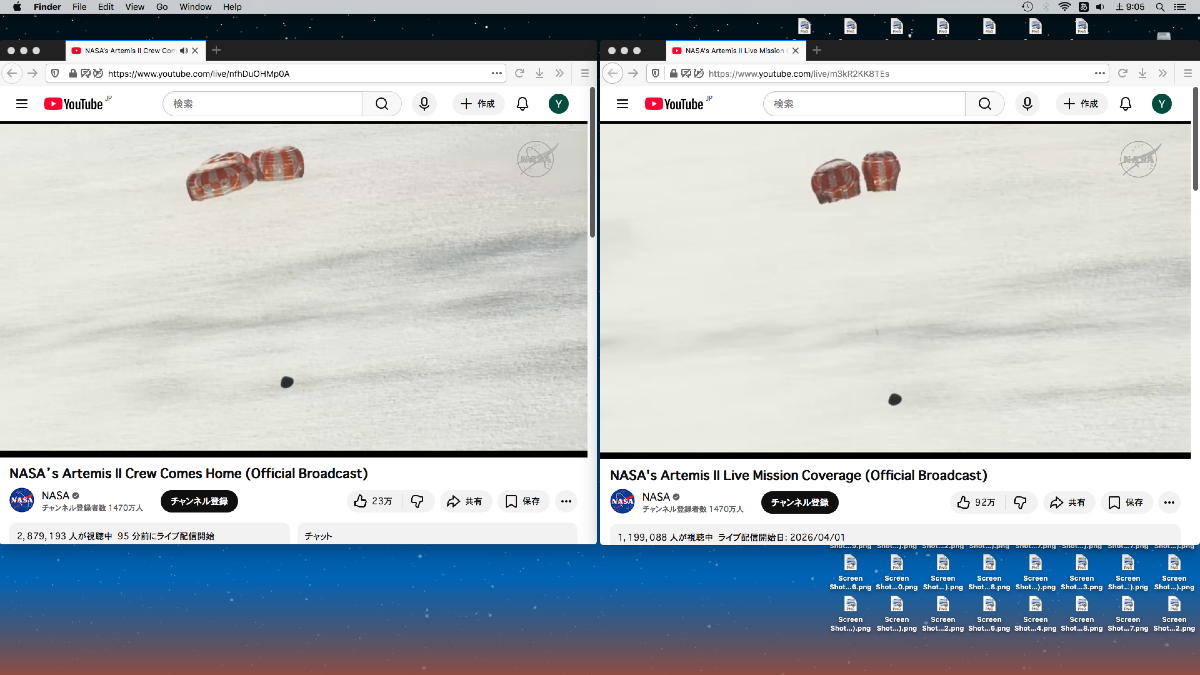1200x675 pixels.
Task: Open new tab in right browser
Action: (x=816, y=50)
